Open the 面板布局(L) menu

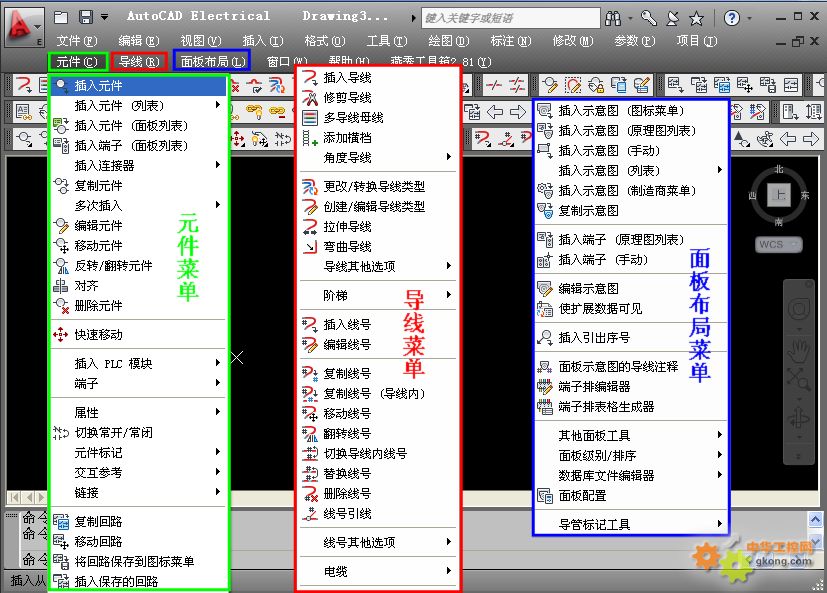213,62
